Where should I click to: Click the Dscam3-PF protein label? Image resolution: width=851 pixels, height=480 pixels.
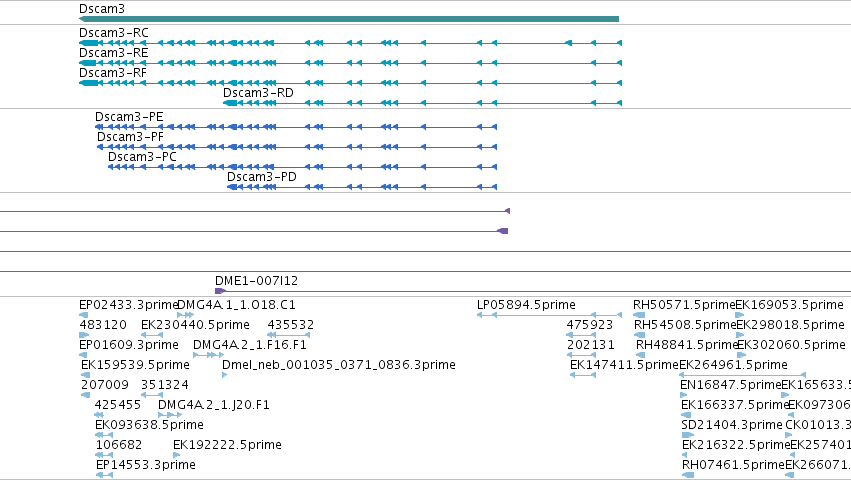pyautogui.click(x=130, y=137)
